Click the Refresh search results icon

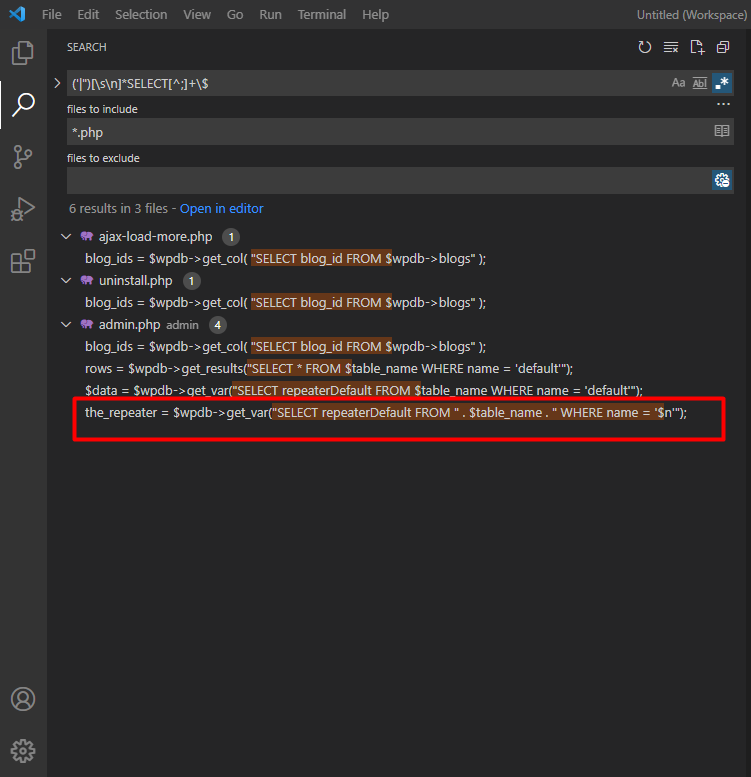click(x=645, y=47)
